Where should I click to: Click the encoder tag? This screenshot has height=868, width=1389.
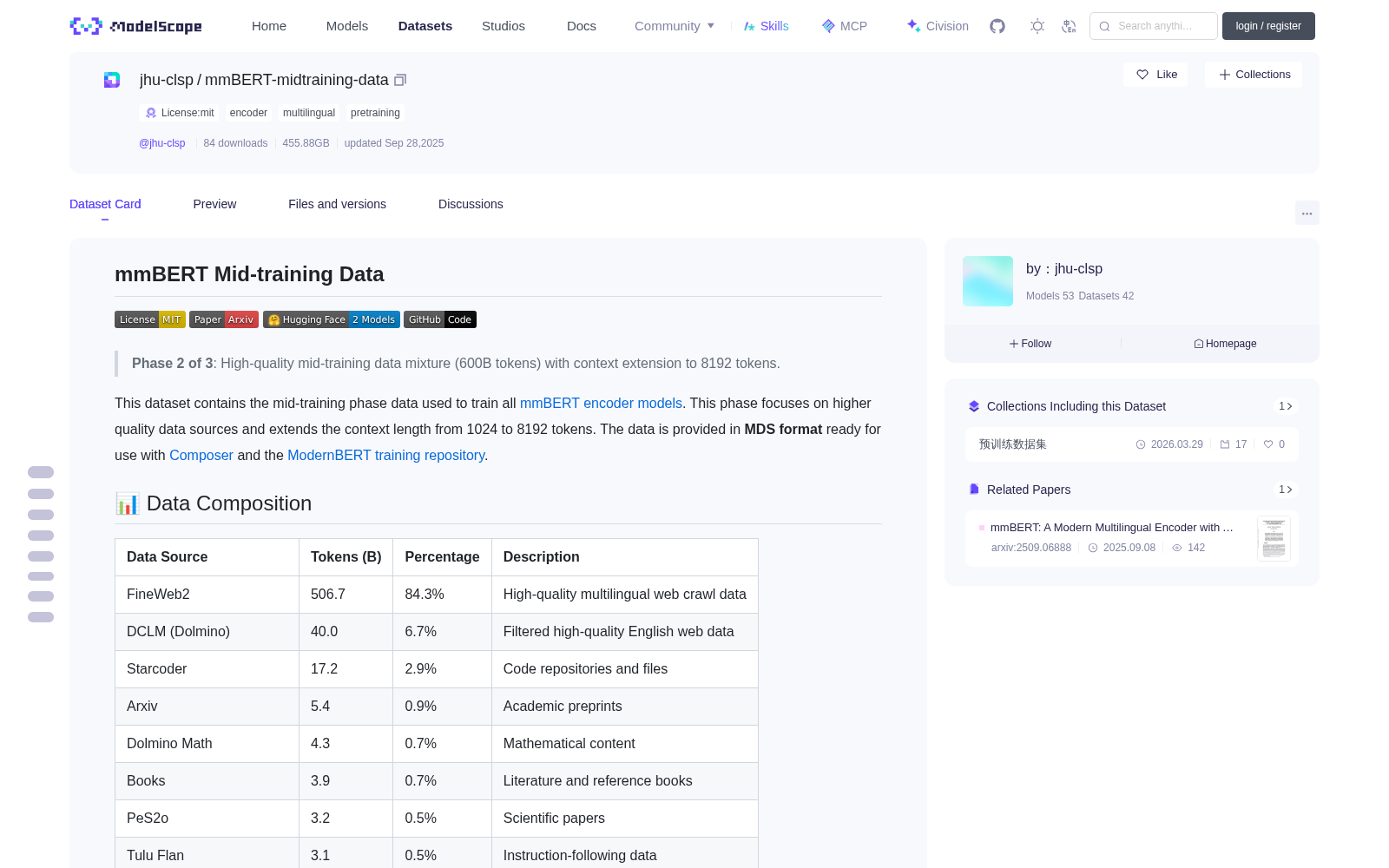(248, 113)
